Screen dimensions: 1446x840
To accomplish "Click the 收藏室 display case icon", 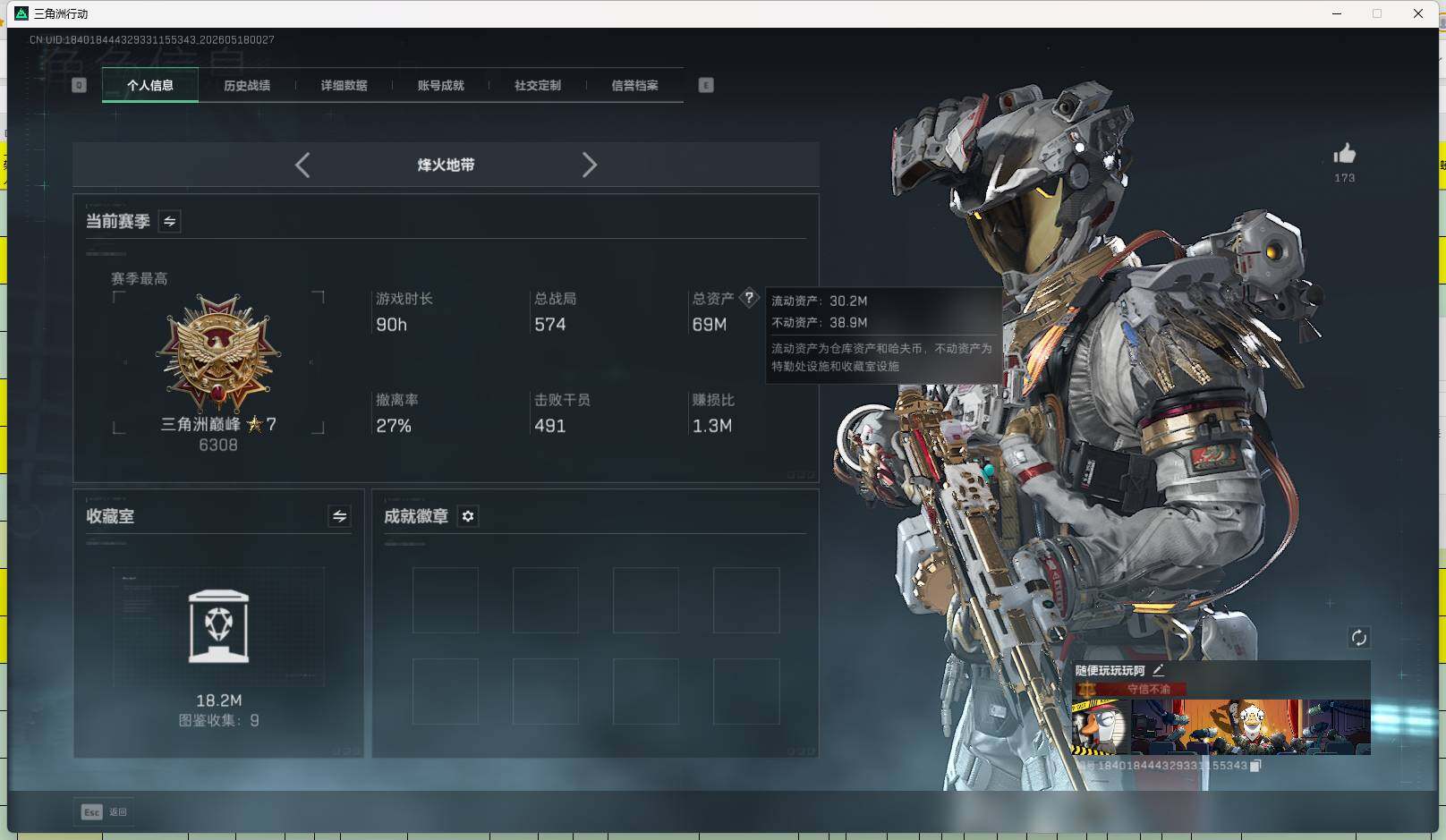I will (x=218, y=626).
